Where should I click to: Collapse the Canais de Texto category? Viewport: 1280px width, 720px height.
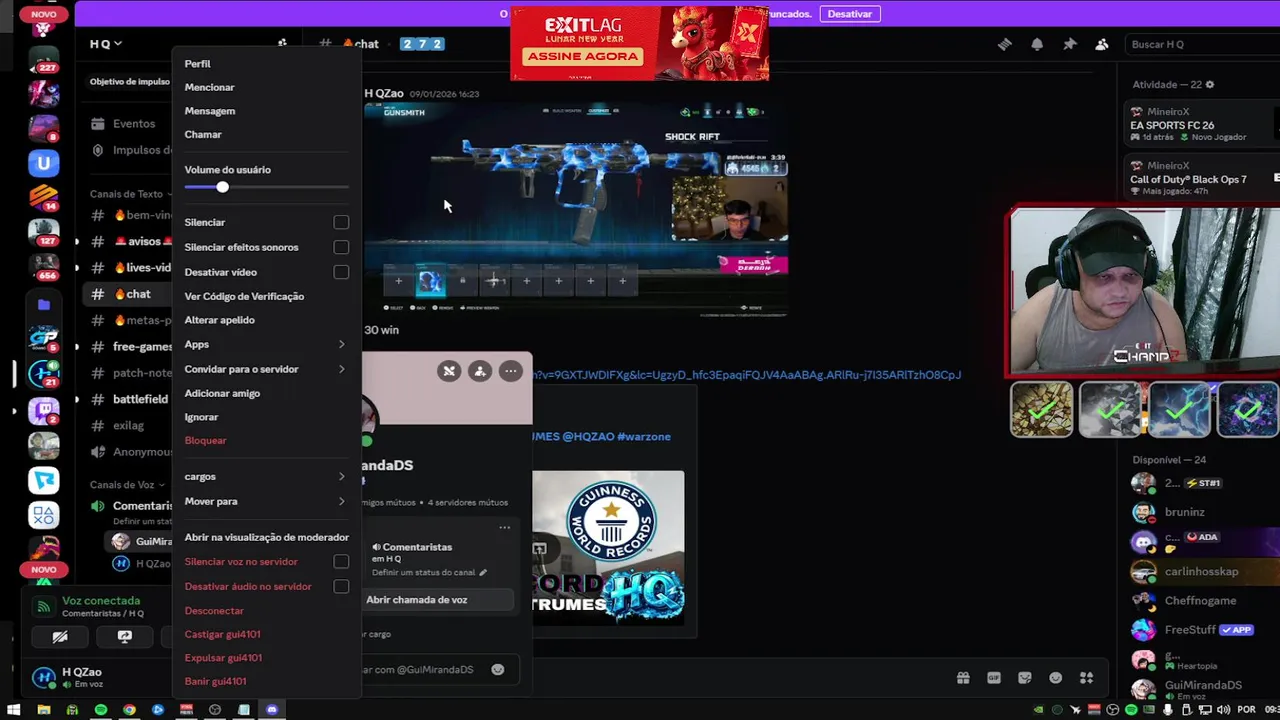(x=131, y=194)
